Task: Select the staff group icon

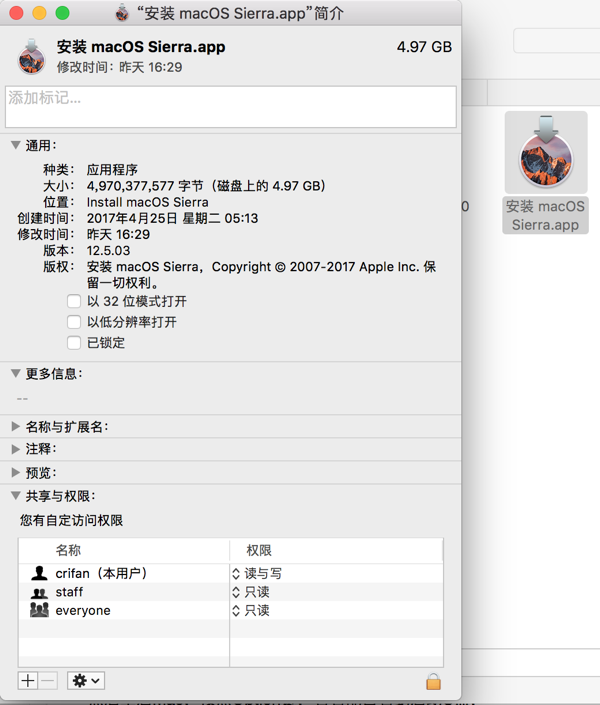Action: (x=39, y=593)
